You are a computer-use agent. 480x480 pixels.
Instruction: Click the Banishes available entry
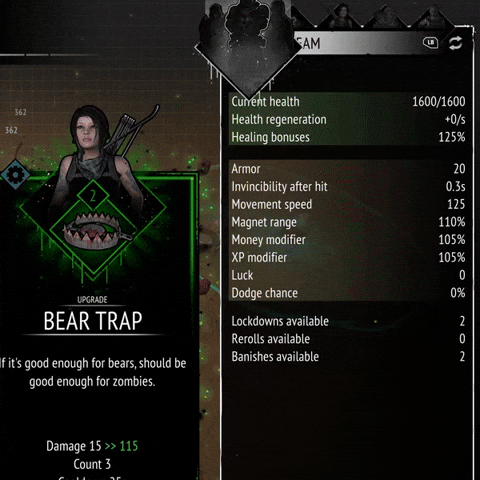click(348, 357)
